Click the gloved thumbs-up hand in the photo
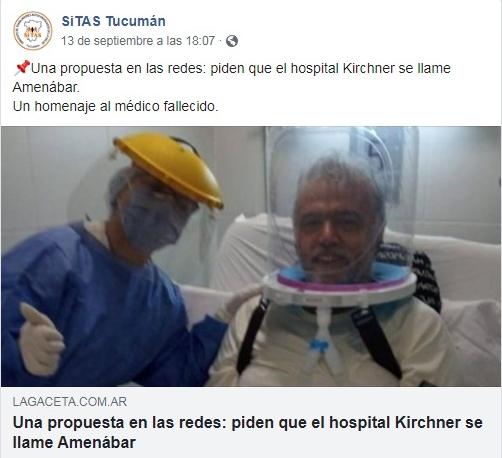The image size is (502, 458). (x=41, y=340)
